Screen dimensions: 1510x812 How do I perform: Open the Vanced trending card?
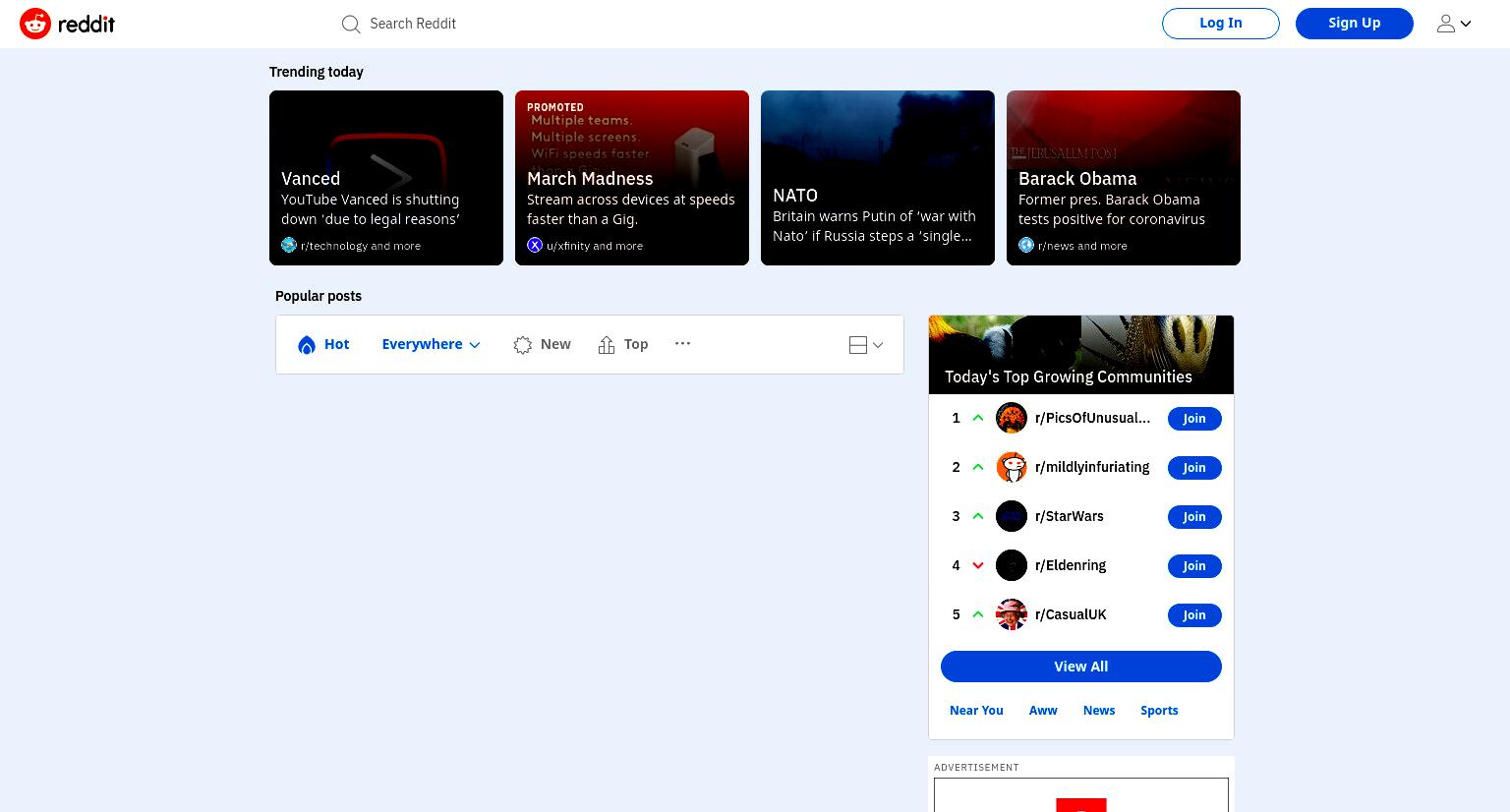tap(386, 178)
